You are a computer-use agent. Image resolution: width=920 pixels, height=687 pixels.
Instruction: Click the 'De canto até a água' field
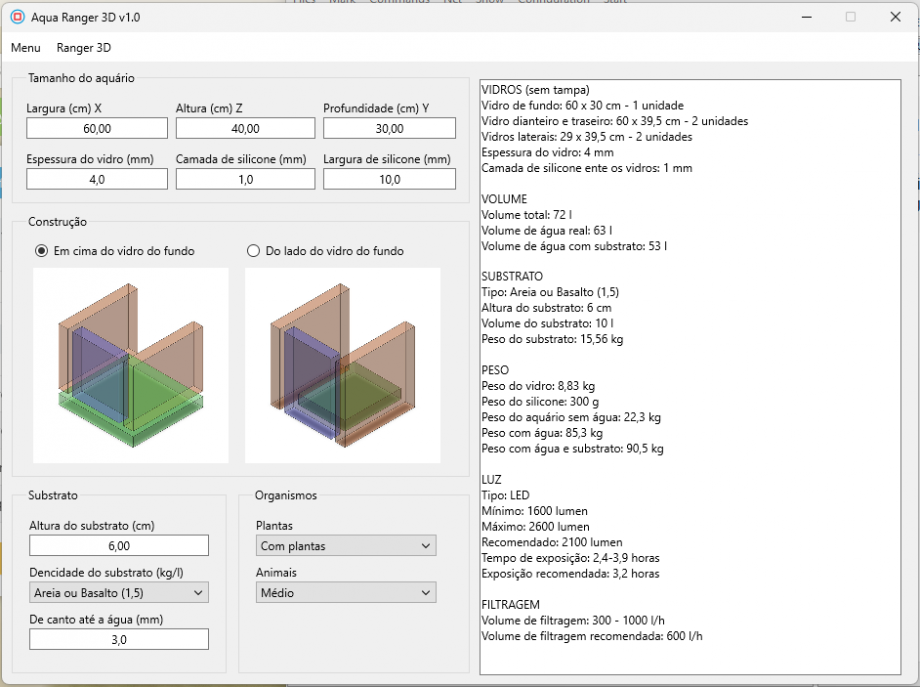click(119, 640)
